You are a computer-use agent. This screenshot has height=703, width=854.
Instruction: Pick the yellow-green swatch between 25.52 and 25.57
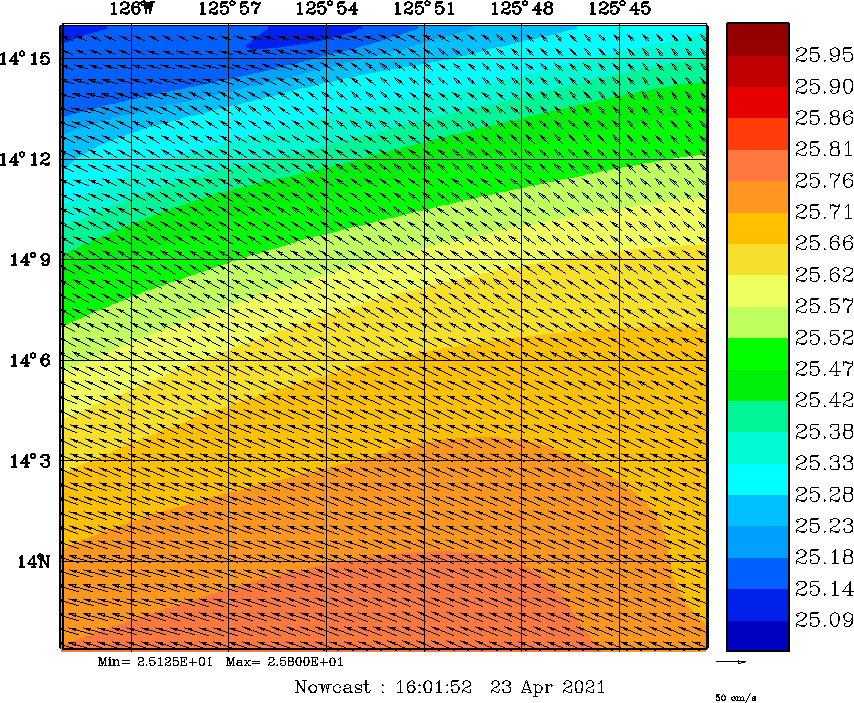[x=758, y=322]
